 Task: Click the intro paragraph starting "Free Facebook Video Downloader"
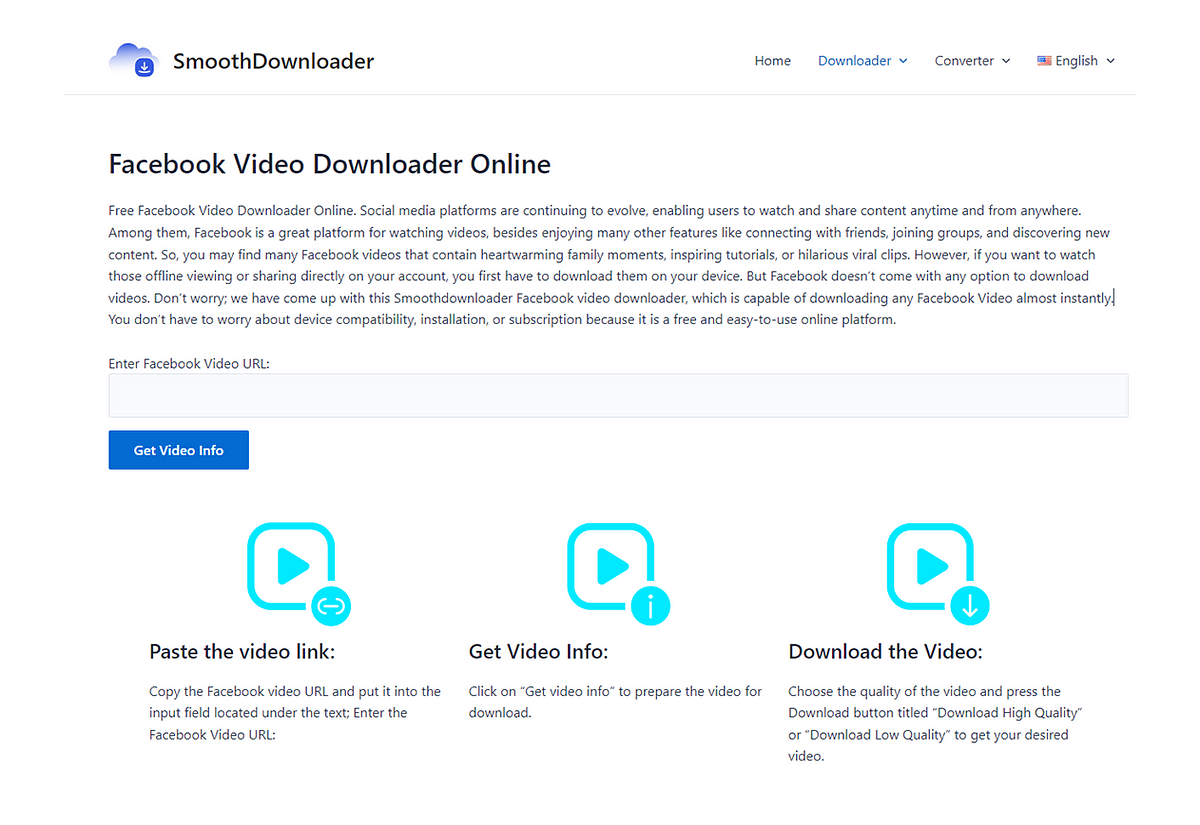point(610,265)
